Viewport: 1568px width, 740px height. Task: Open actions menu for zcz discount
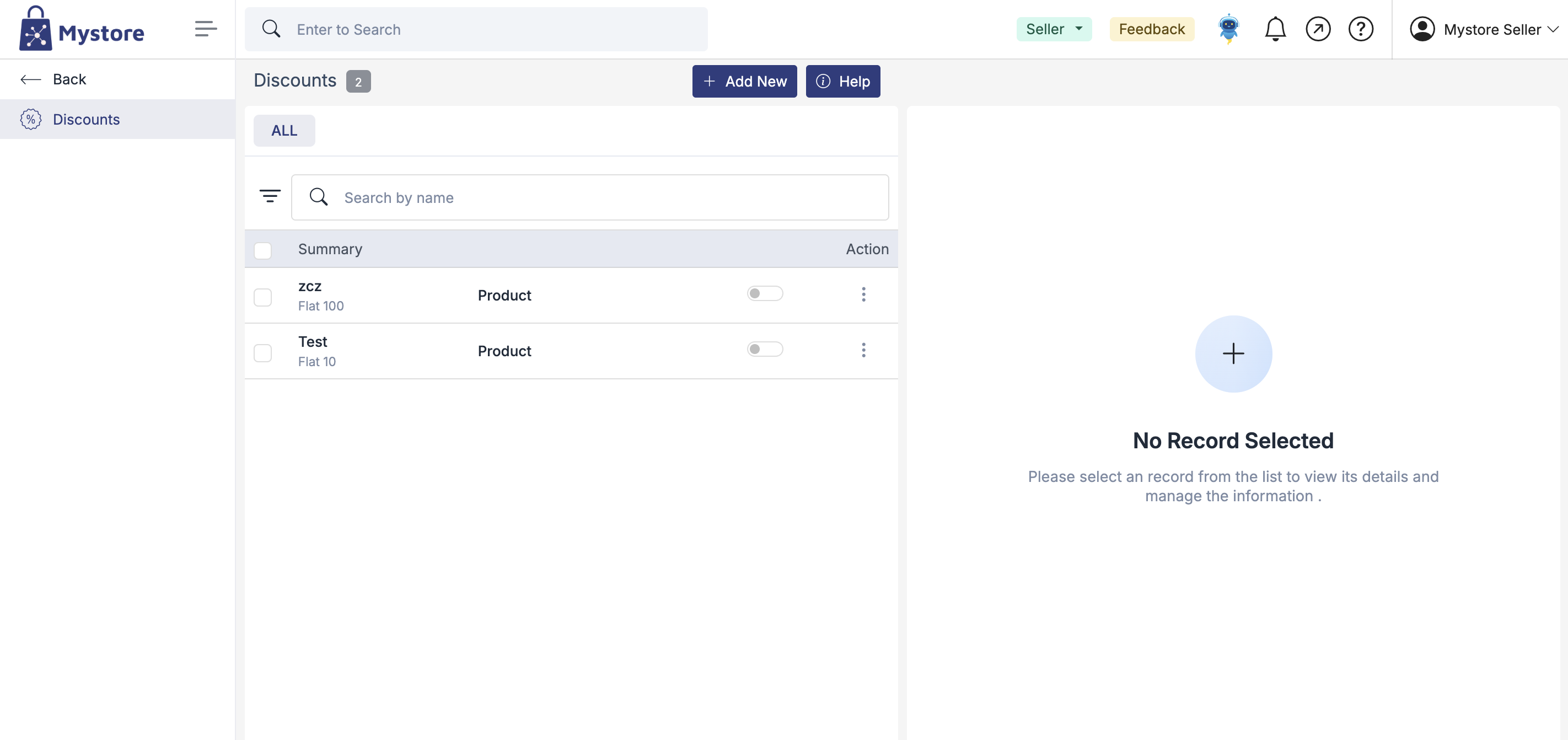coord(862,294)
